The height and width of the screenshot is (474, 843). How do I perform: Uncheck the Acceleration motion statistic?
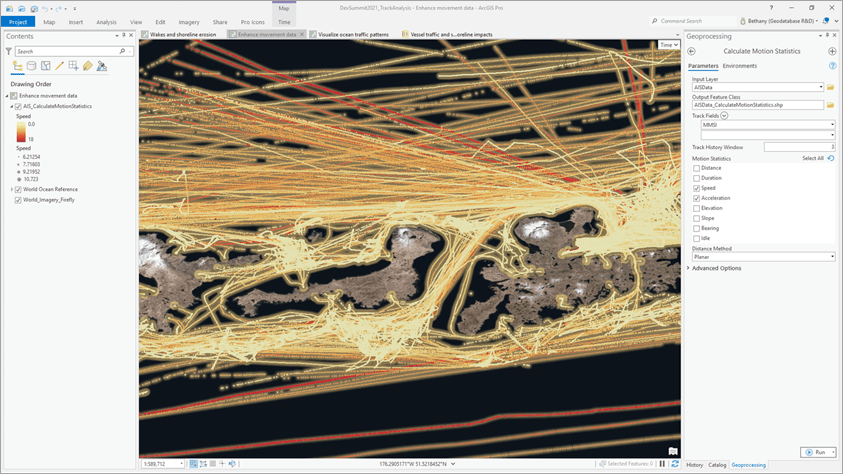[x=696, y=198]
